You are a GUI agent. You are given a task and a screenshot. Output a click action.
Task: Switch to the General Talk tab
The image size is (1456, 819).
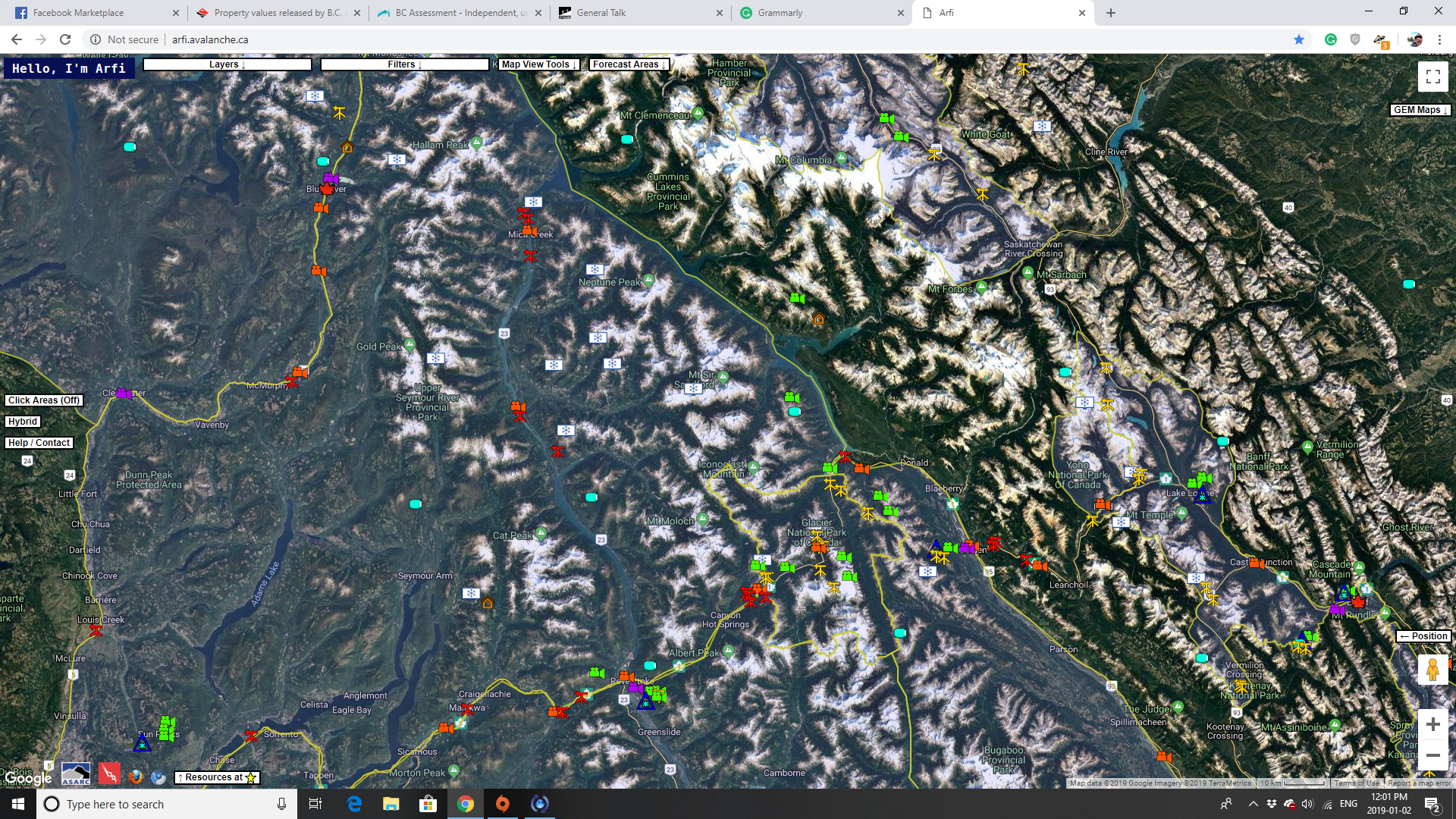pos(639,13)
